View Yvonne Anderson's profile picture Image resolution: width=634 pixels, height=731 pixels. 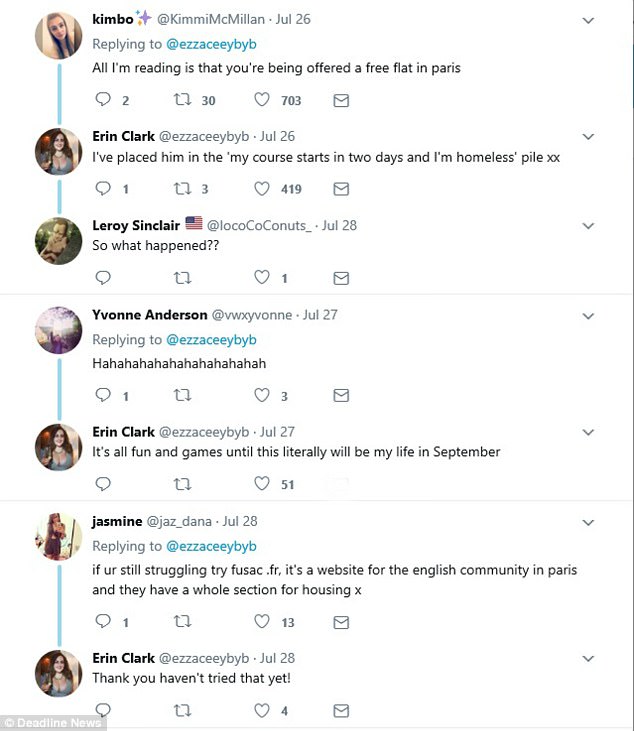point(58,330)
